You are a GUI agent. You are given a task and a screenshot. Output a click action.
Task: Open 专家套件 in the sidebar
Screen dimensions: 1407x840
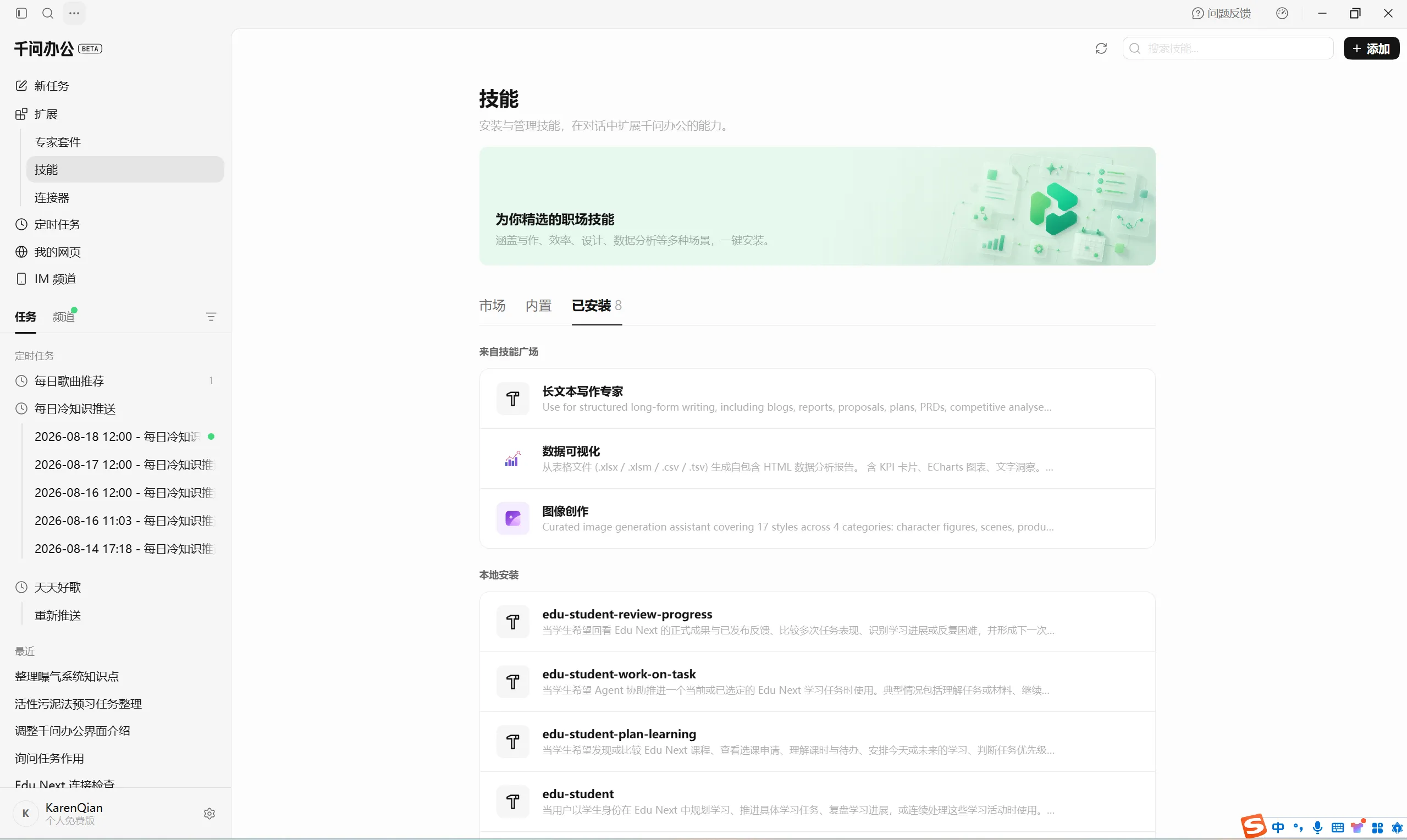tap(124, 141)
